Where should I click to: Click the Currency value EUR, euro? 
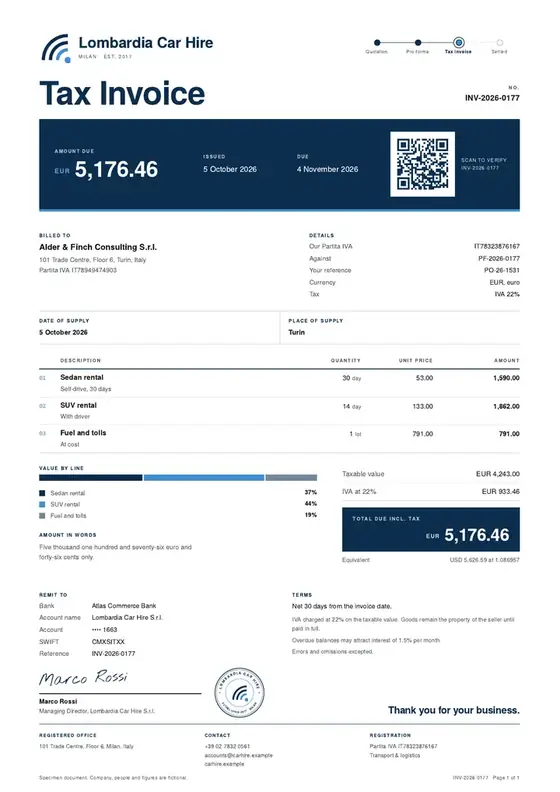point(504,282)
